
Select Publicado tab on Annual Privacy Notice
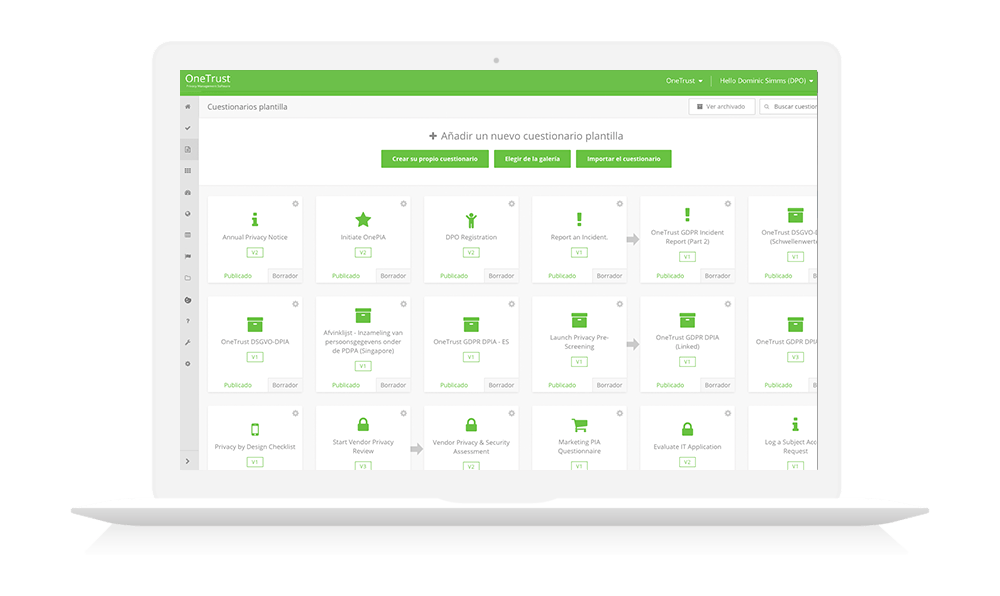[x=238, y=276]
